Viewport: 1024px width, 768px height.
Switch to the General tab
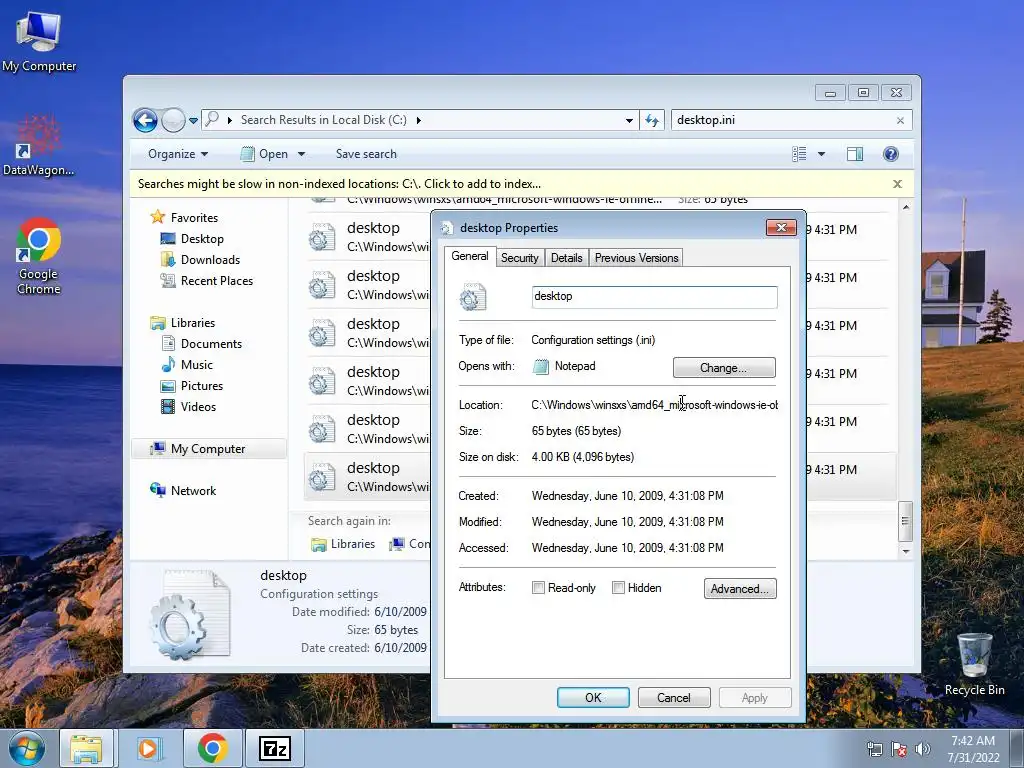point(470,256)
